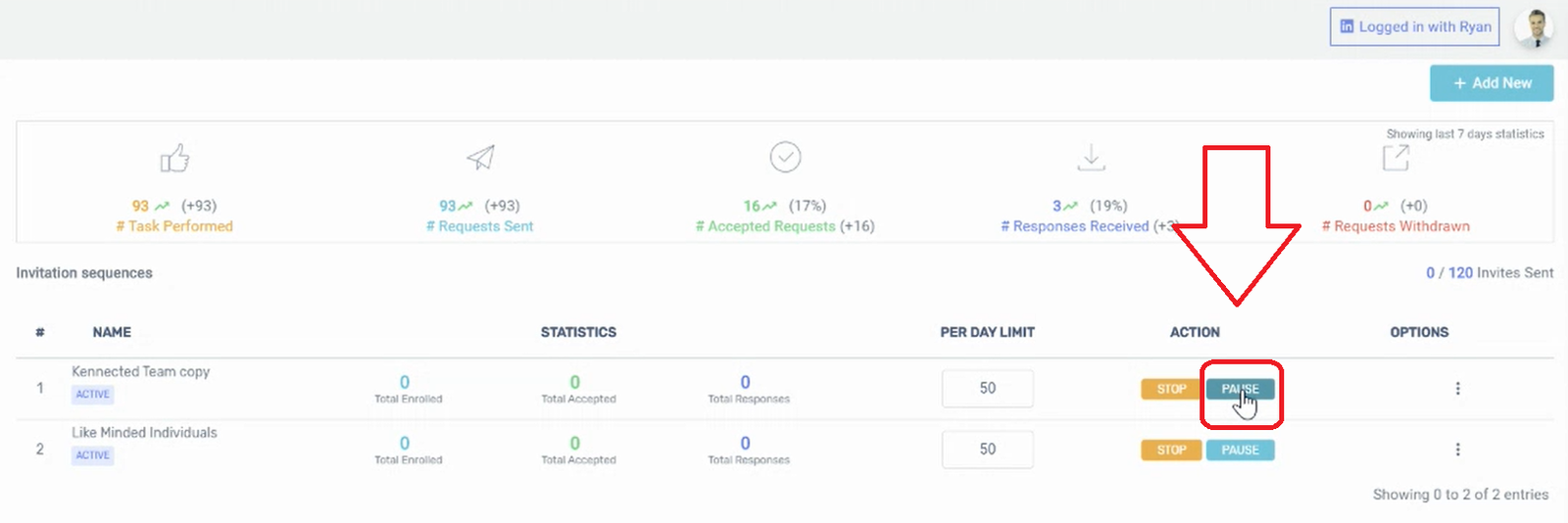Click Logged in with Ryan button
The height and width of the screenshot is (523, 1568).
[1414, 27]
